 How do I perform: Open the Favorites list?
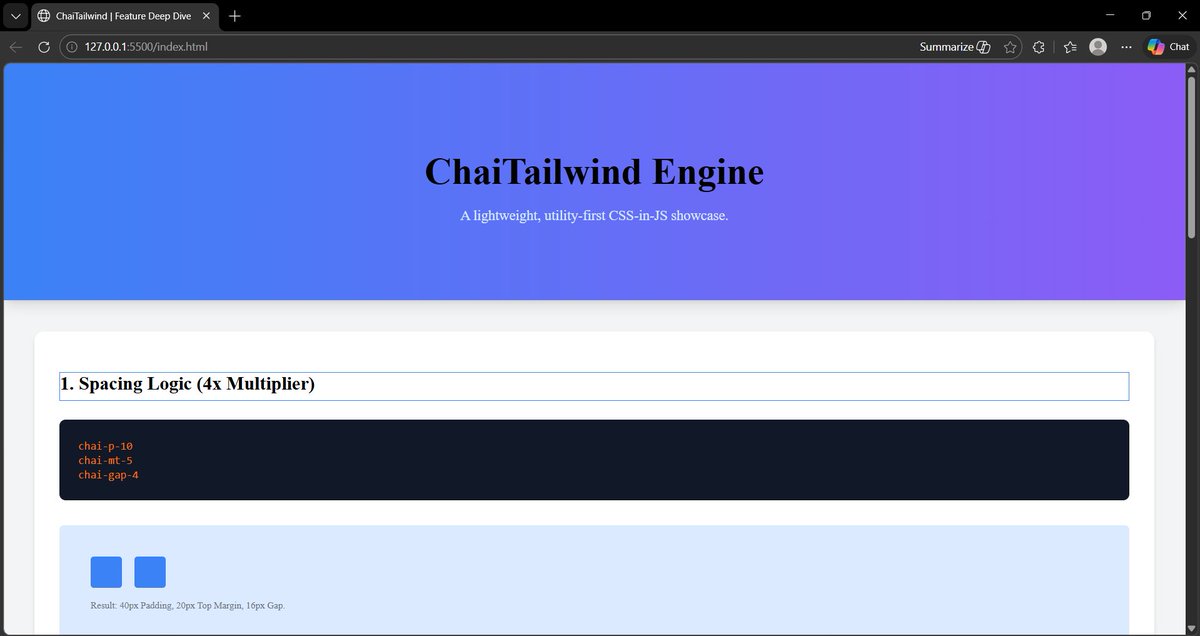point(1070,47)
